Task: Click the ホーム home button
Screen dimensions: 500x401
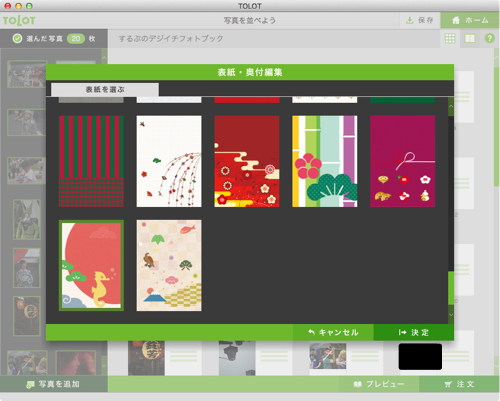Action: click(x=470, y=20)
